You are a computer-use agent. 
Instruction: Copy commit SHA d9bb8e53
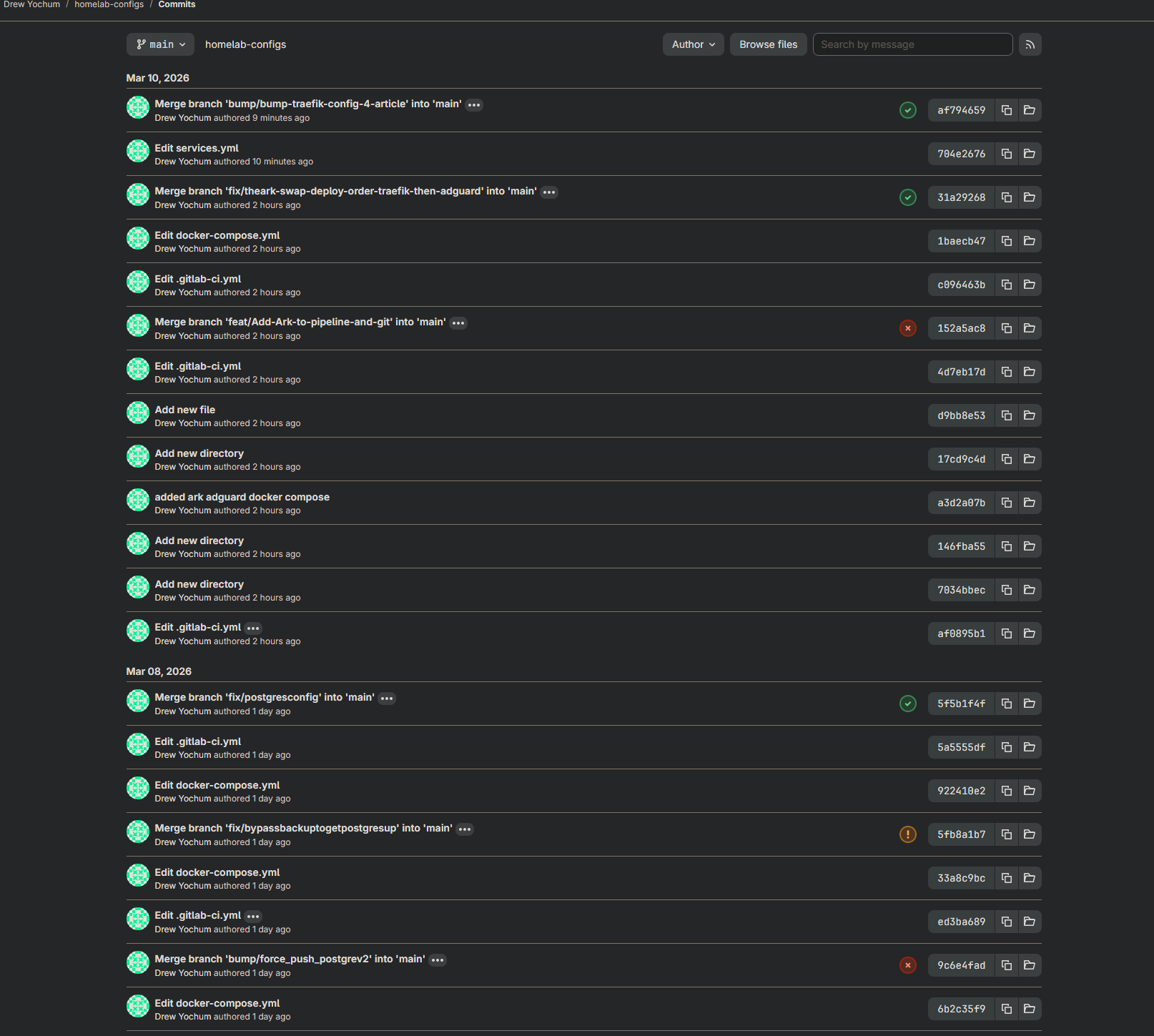tap(1007, 415)
